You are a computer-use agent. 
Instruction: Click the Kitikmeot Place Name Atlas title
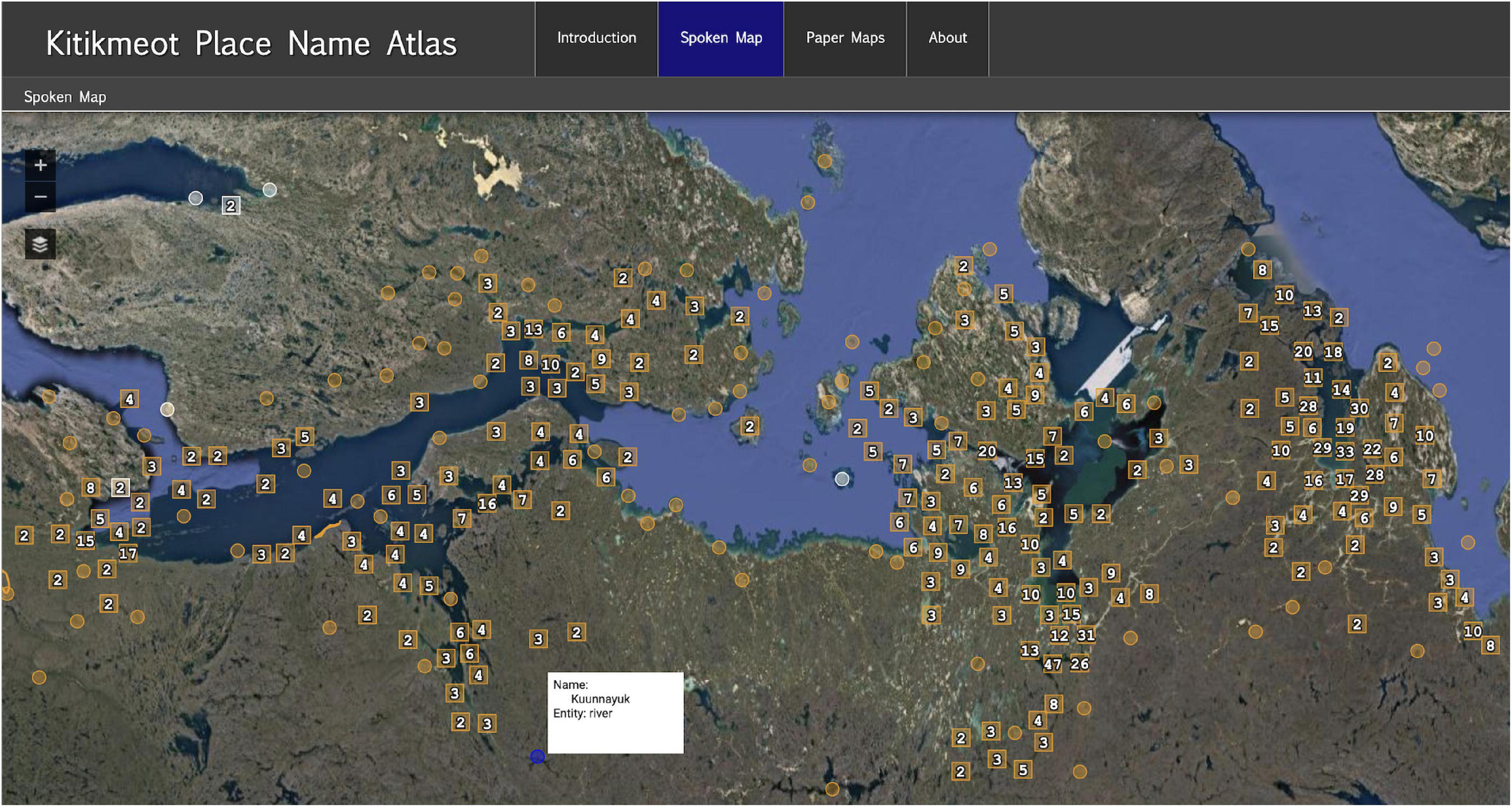(x=251, y=44)
